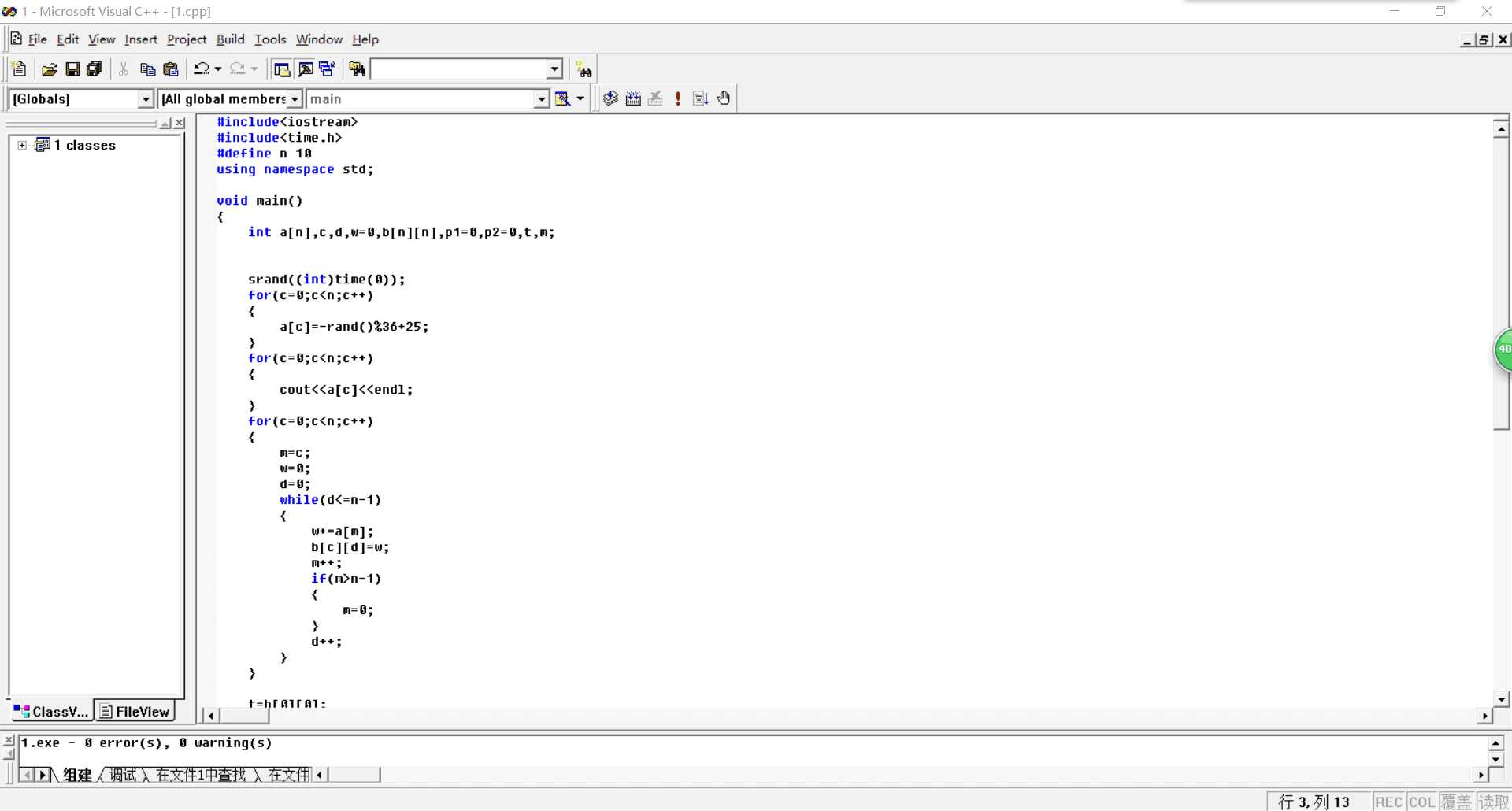Undo the last edit

pyautogui.click(x=202, y=69)
